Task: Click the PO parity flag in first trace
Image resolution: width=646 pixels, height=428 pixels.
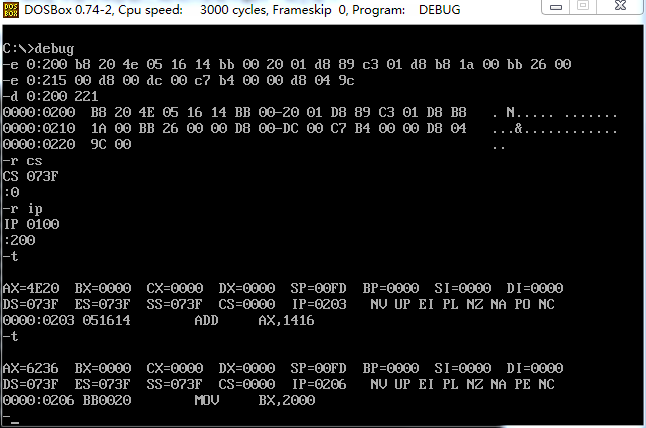Action: tap(522, 304)
